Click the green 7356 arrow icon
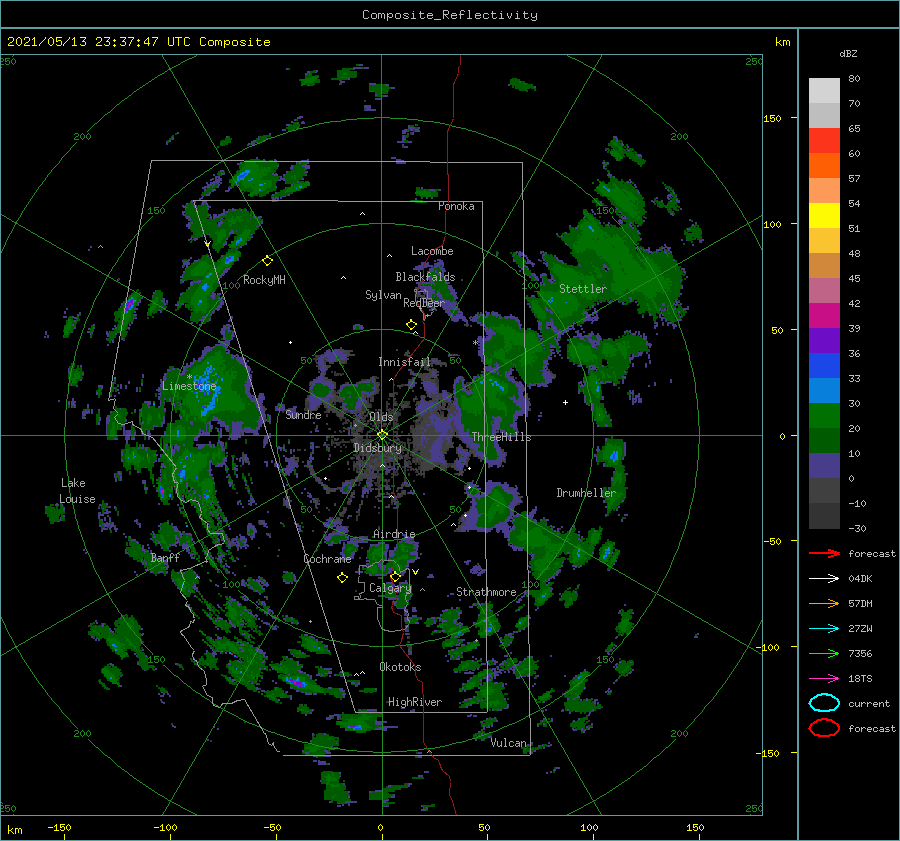Screen dimensions: 900x841 click(x=824, y=653)
